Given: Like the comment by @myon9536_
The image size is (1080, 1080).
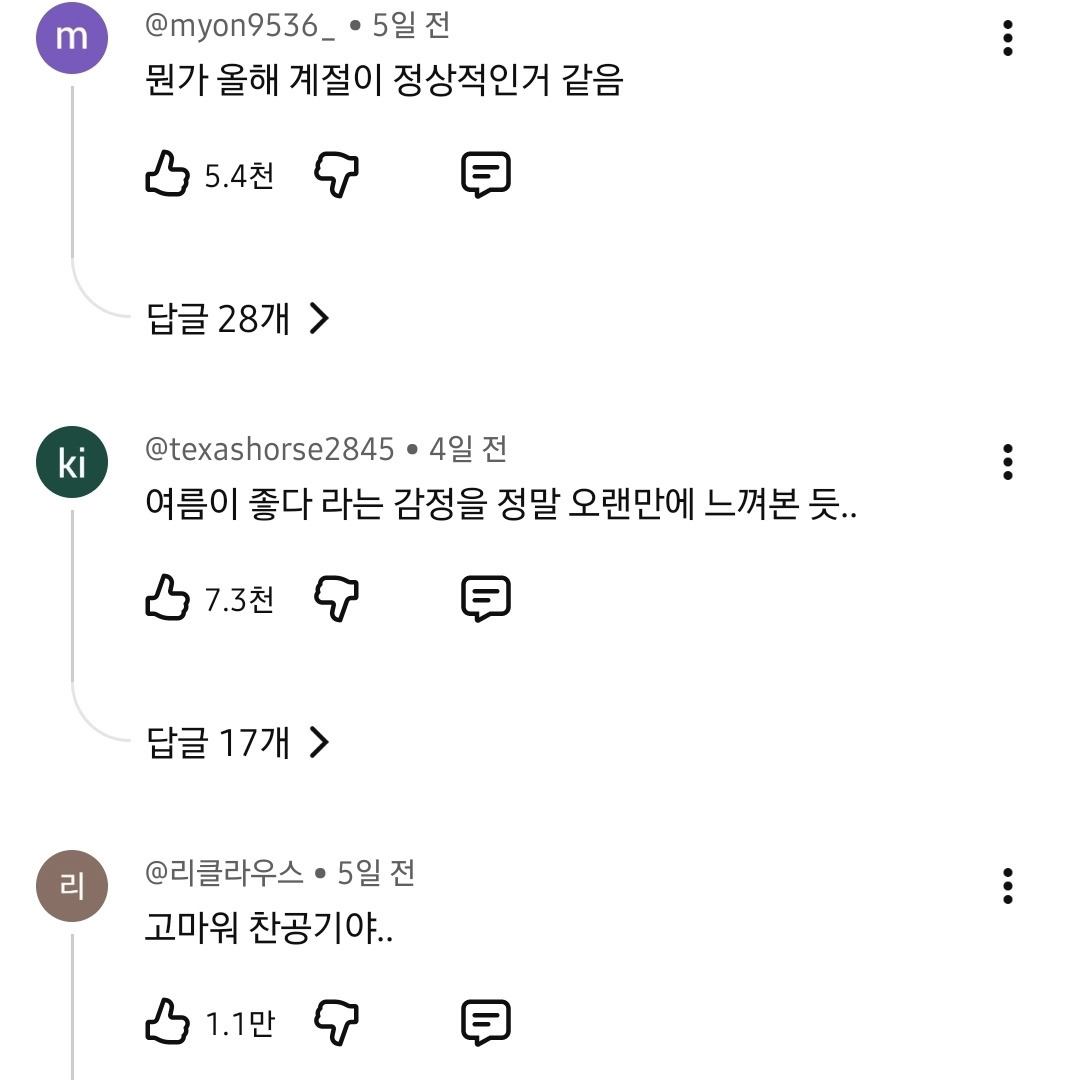Looking at the screenshot, I should tap(167, 174).
